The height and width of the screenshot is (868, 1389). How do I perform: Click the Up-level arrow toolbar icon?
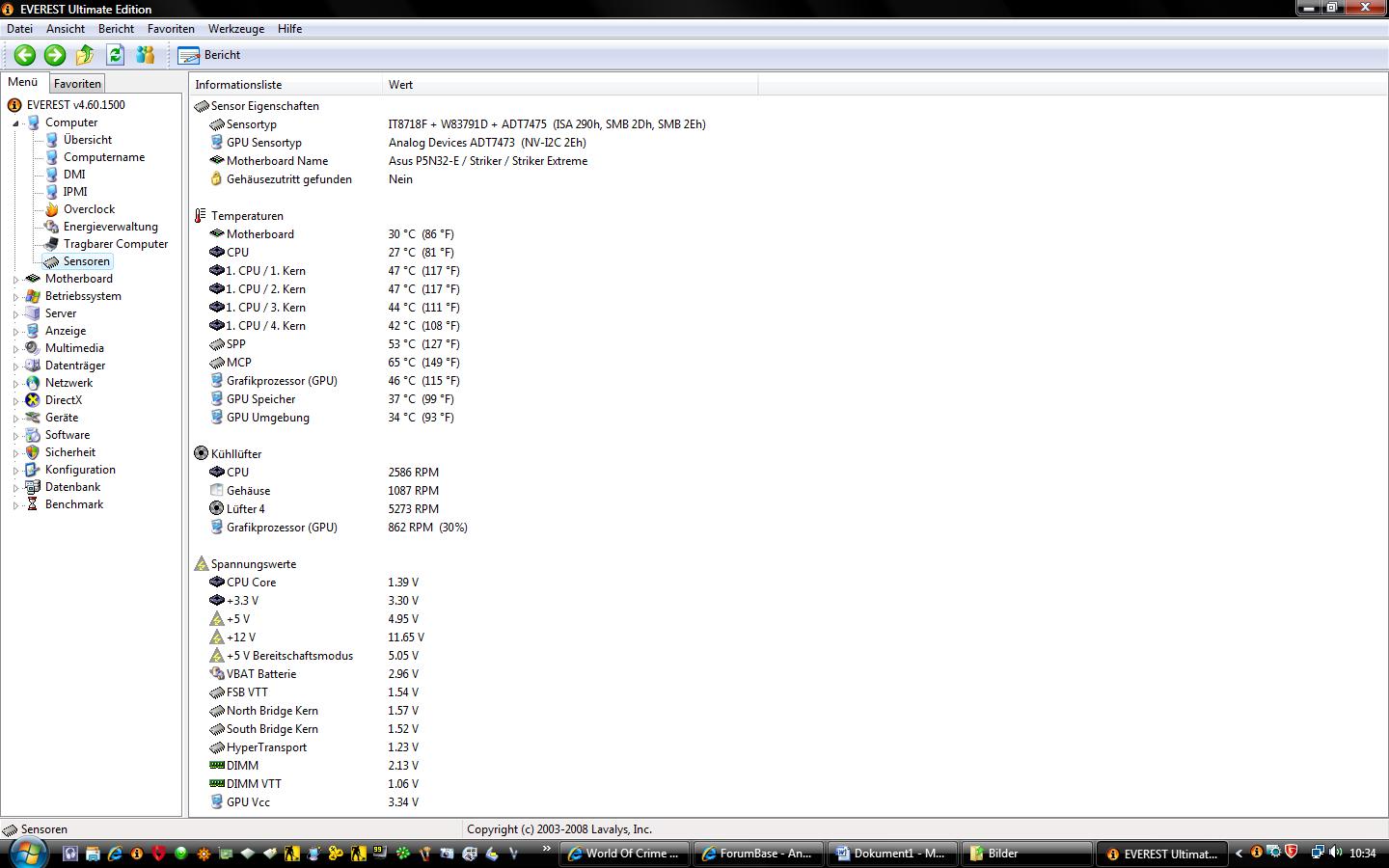coord(85,55)
